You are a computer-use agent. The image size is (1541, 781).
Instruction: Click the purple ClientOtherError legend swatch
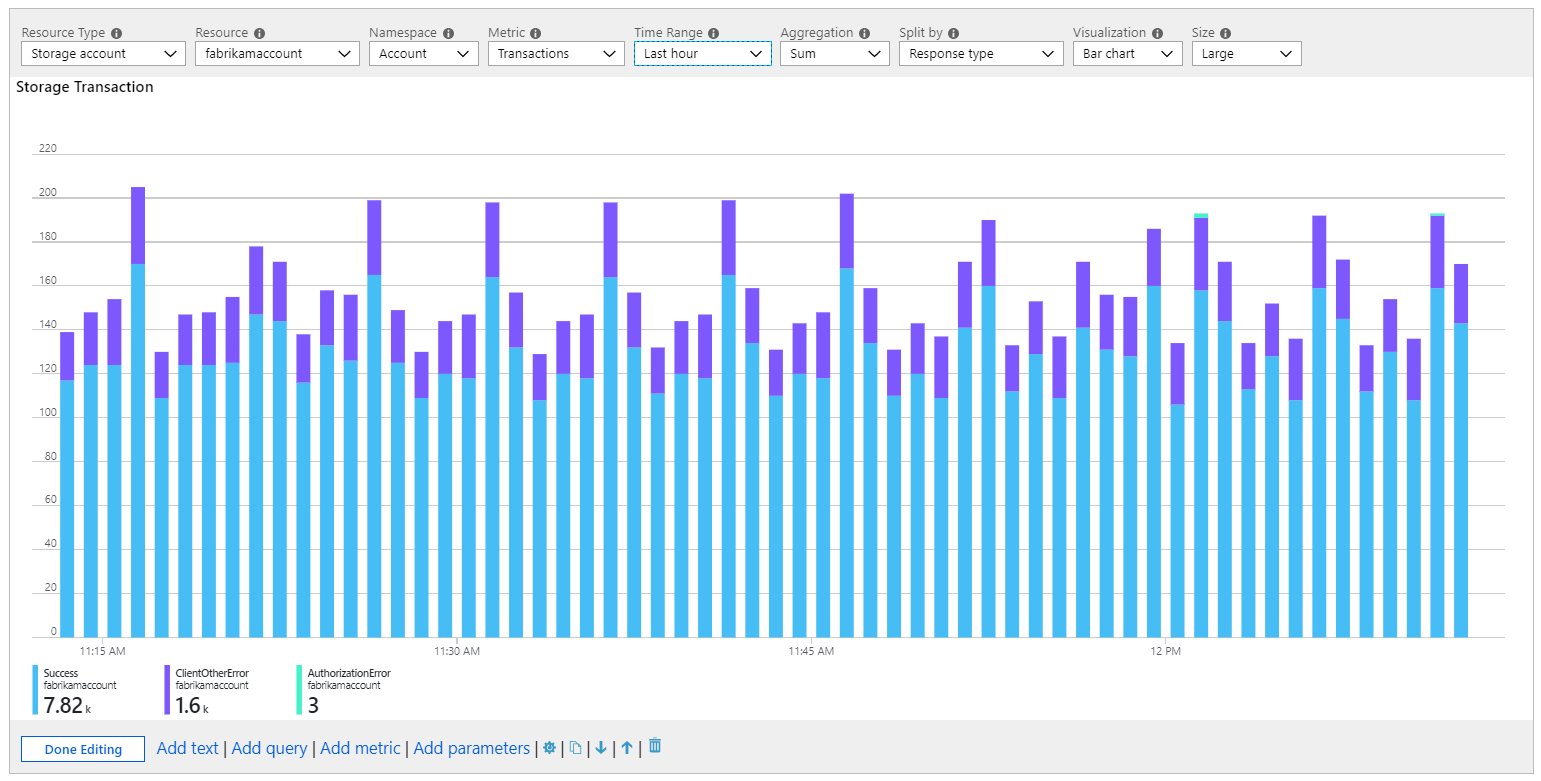(x=167, y=690)
